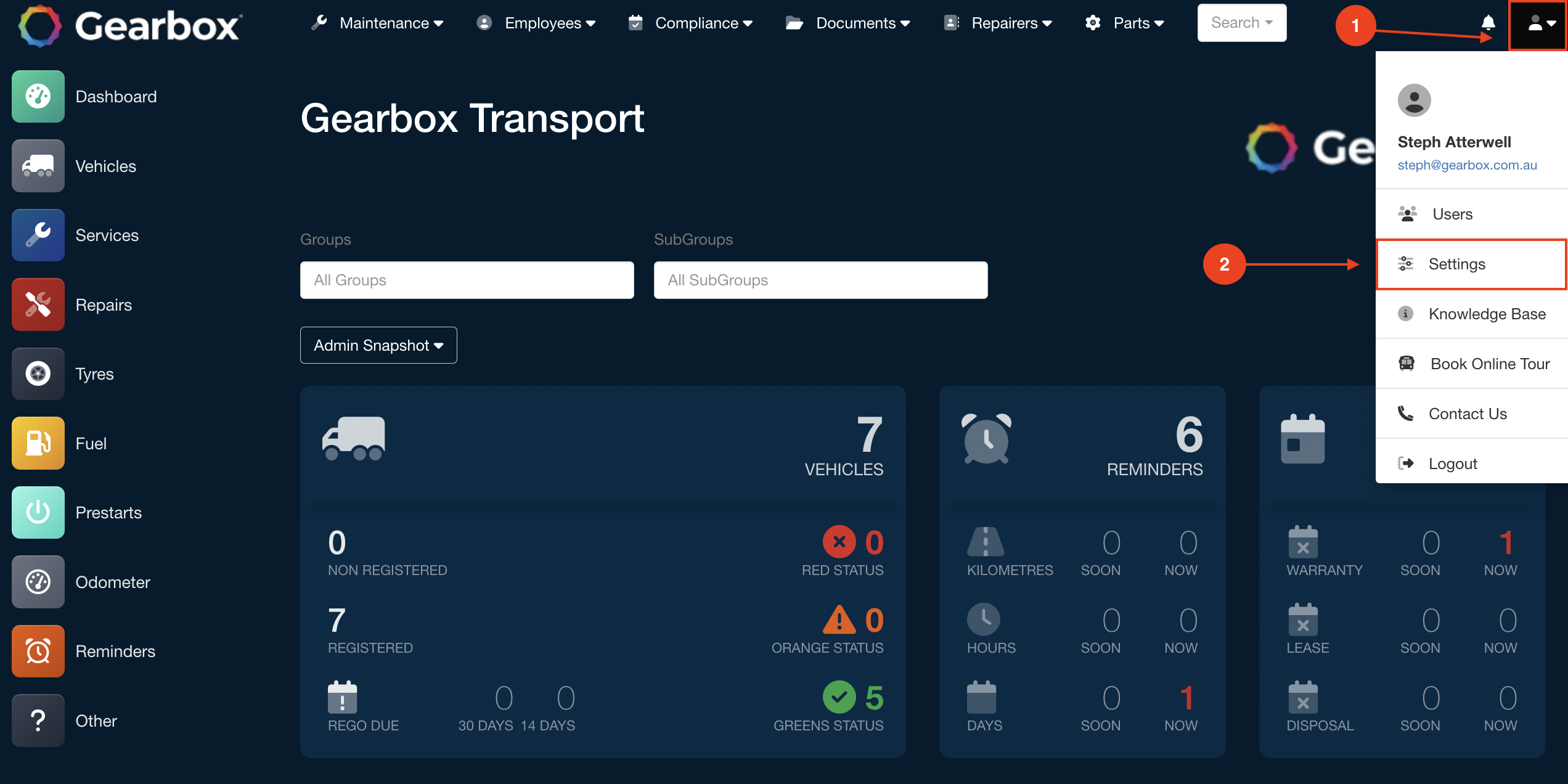Open Knowledge Base from account menu
The height and width of the screenshot is (784, 1568).
pos(1472,314)
